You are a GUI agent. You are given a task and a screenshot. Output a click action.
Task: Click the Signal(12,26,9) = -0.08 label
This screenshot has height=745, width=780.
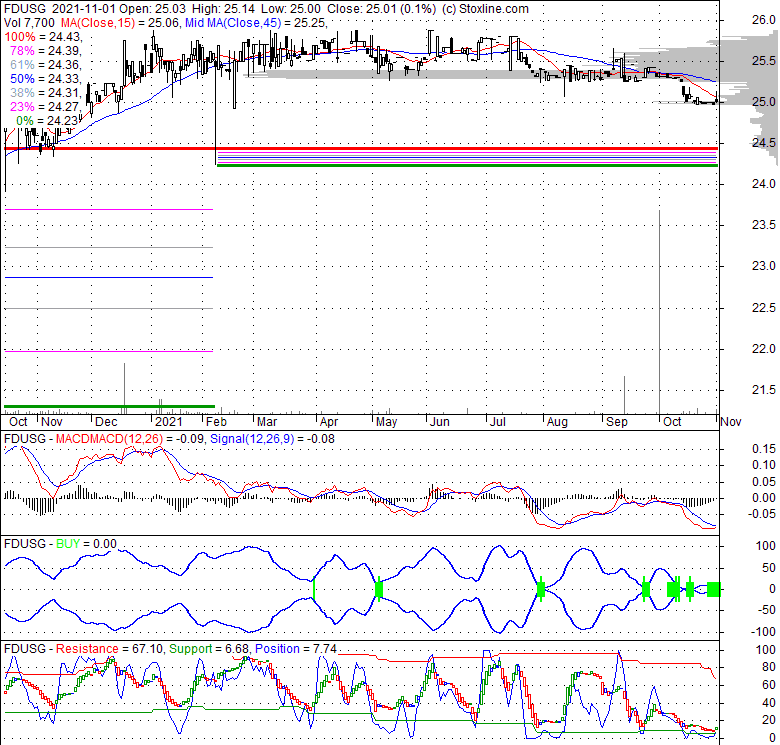[x=273, y=439]
